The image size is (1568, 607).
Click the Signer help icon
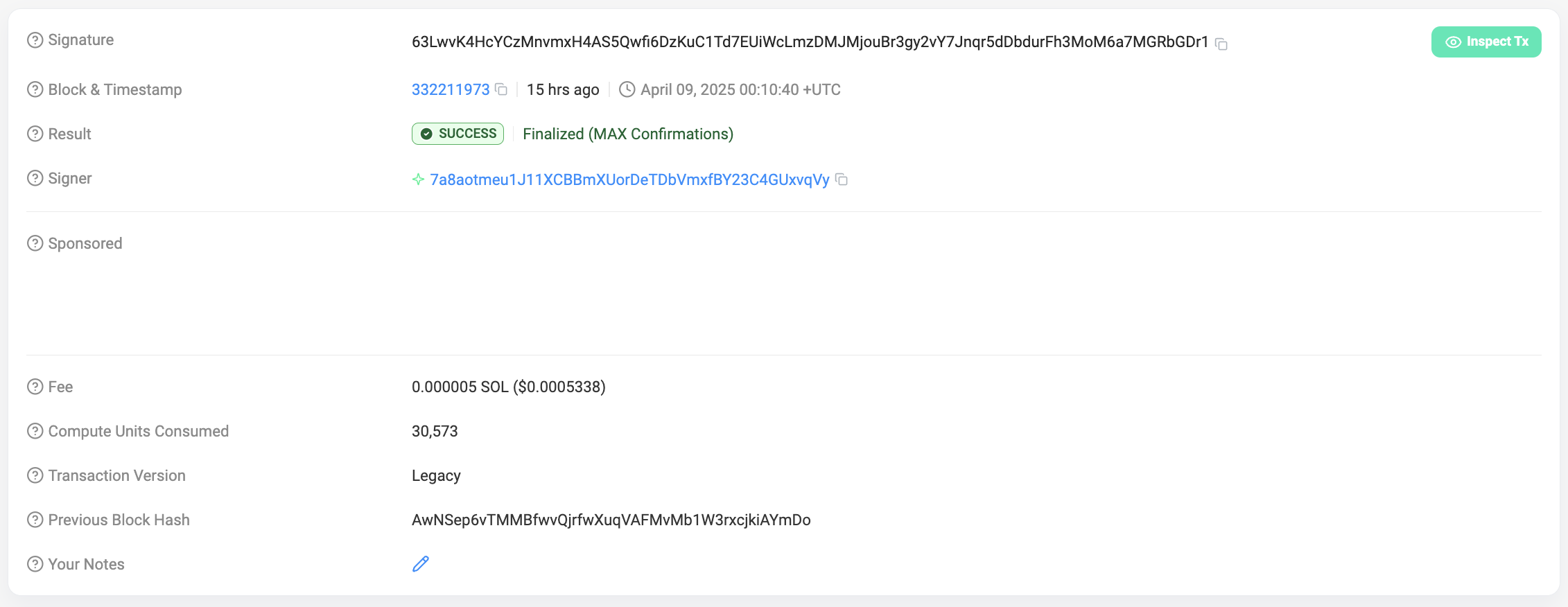[35, 178]
